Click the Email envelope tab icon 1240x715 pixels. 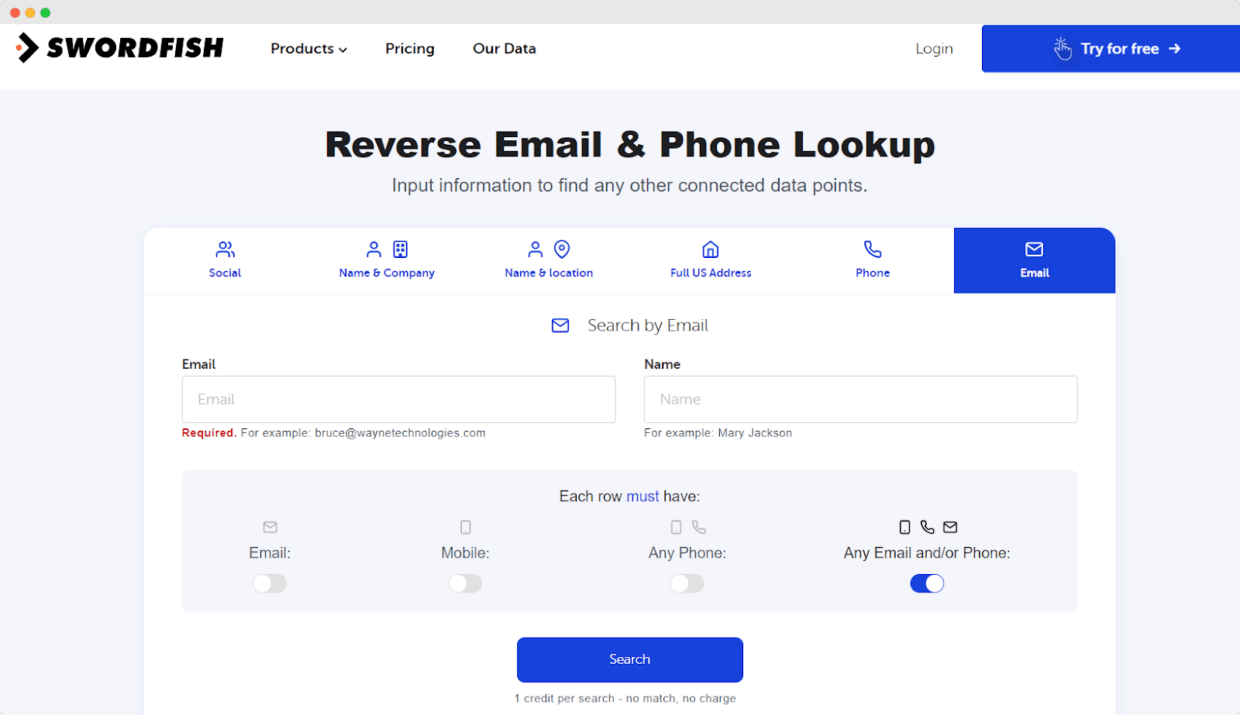pyautogui.click(x=1034, y=249)
